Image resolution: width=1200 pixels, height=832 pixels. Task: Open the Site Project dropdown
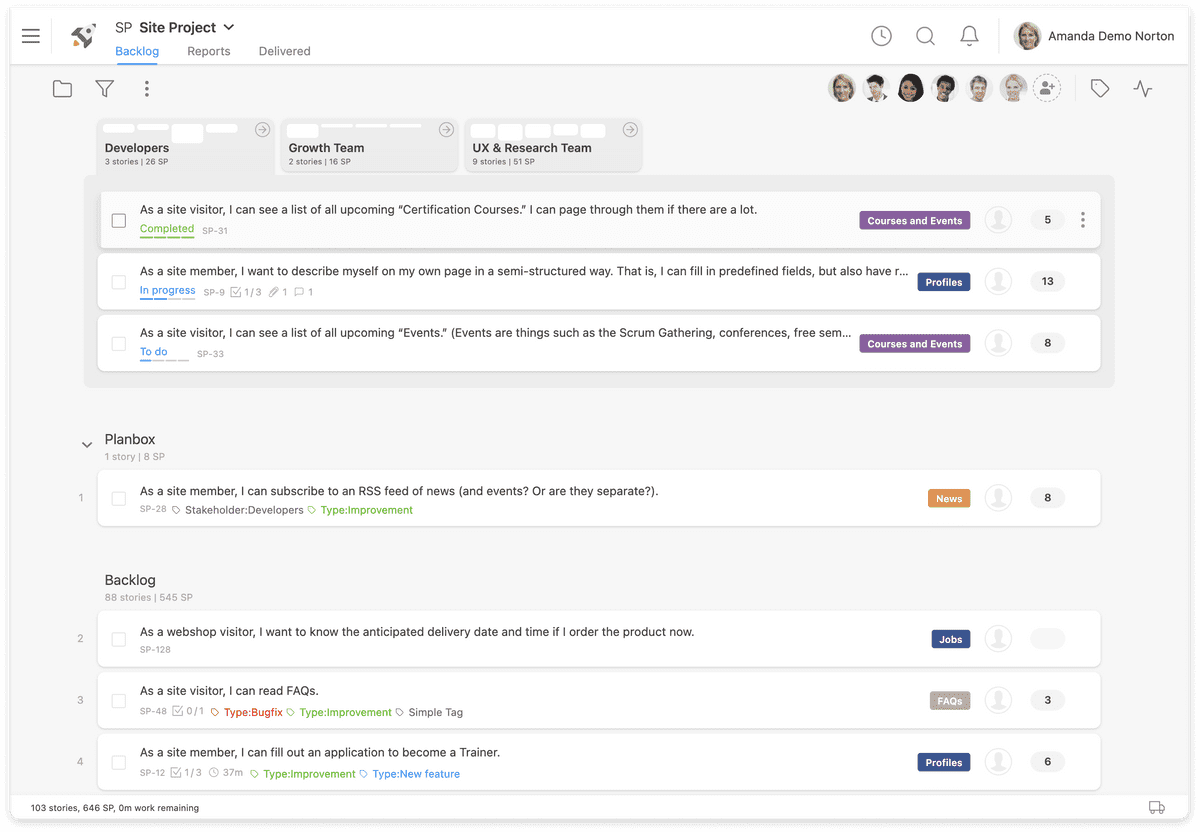229,27
